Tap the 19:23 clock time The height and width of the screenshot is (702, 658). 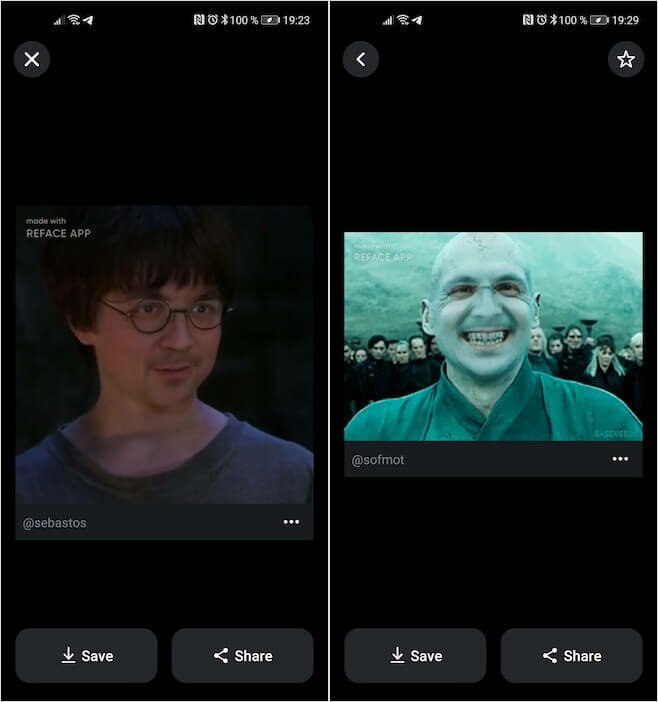click(296, 20)
